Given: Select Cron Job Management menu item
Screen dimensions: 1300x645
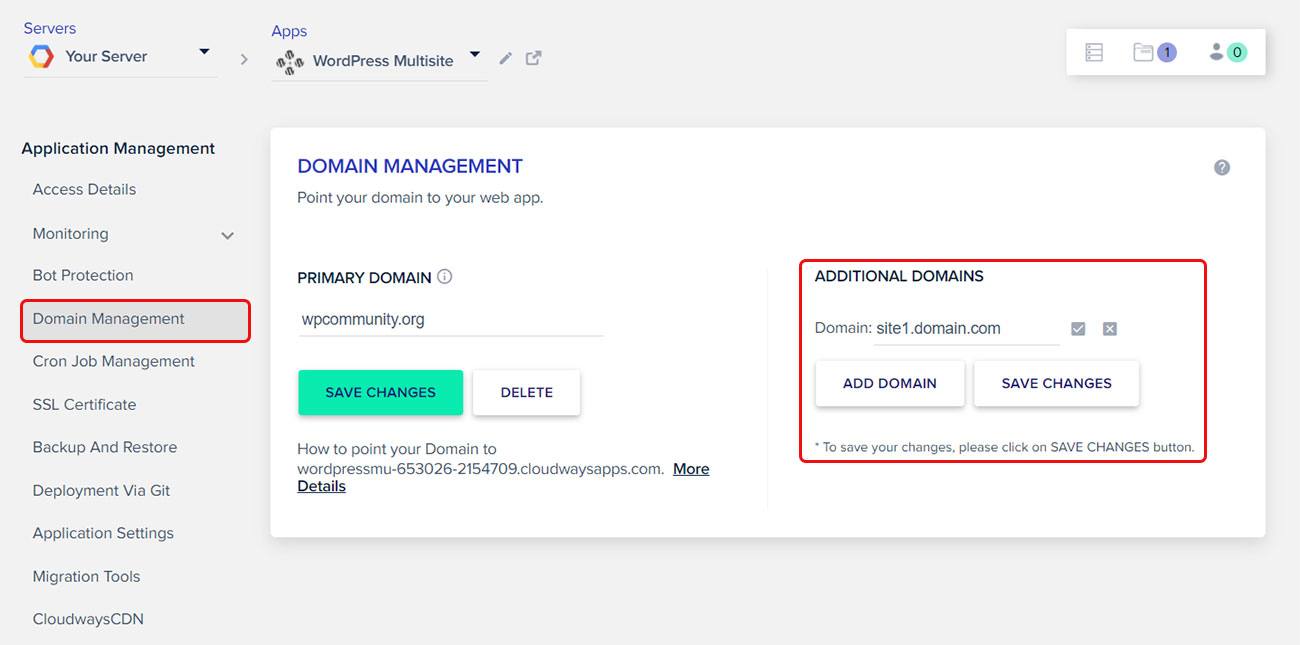Looking at the screenshot, I should click(114, 361).
